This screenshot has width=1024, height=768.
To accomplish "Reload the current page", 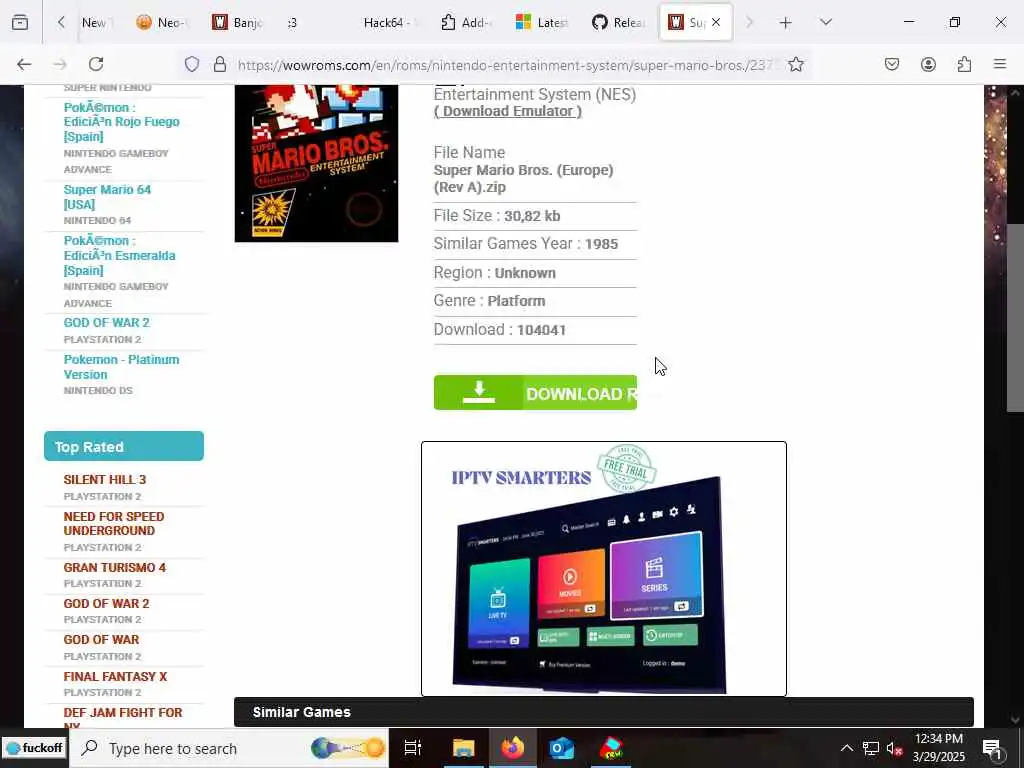I will coord(96,64).
